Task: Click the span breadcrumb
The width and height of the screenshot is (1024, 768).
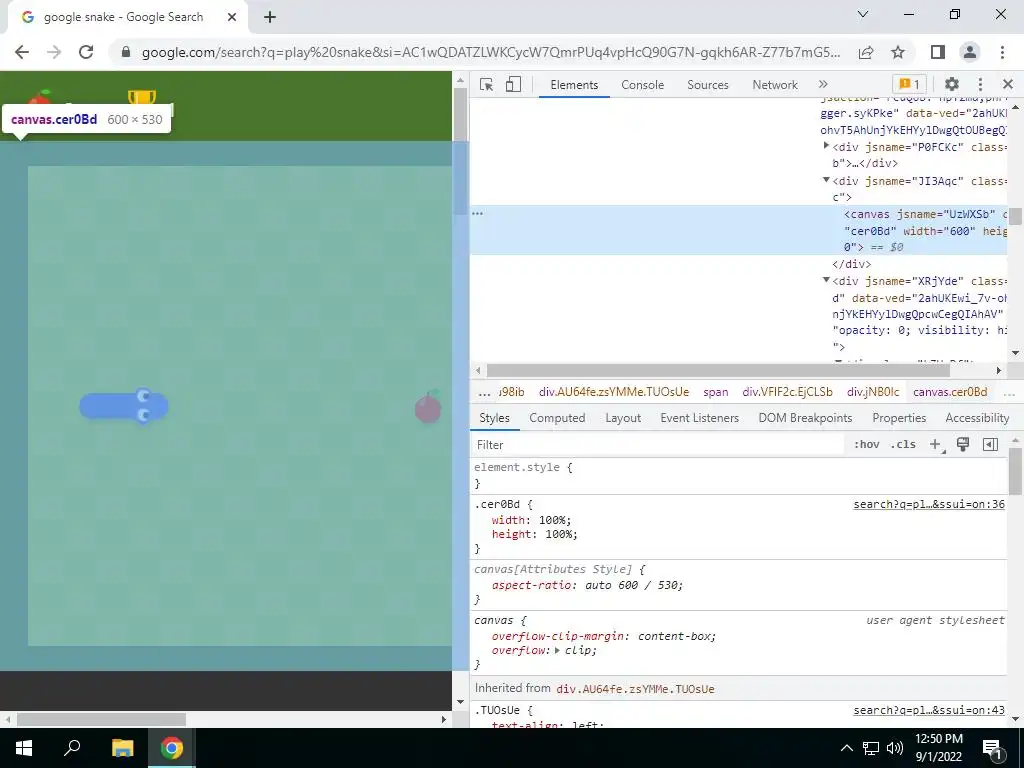Action: (x=716, y=392)
